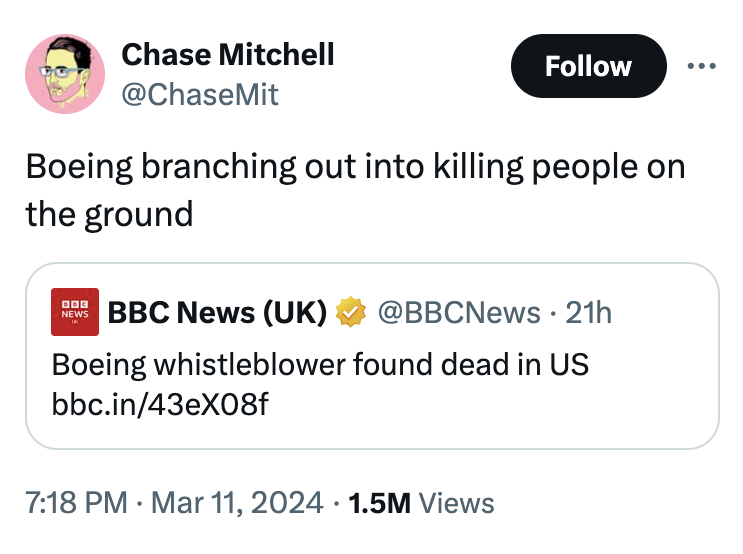Click the 1.5M view count number
Image resolution: width=743 pixels, height=554 pixels.
[x=376, y=501]
